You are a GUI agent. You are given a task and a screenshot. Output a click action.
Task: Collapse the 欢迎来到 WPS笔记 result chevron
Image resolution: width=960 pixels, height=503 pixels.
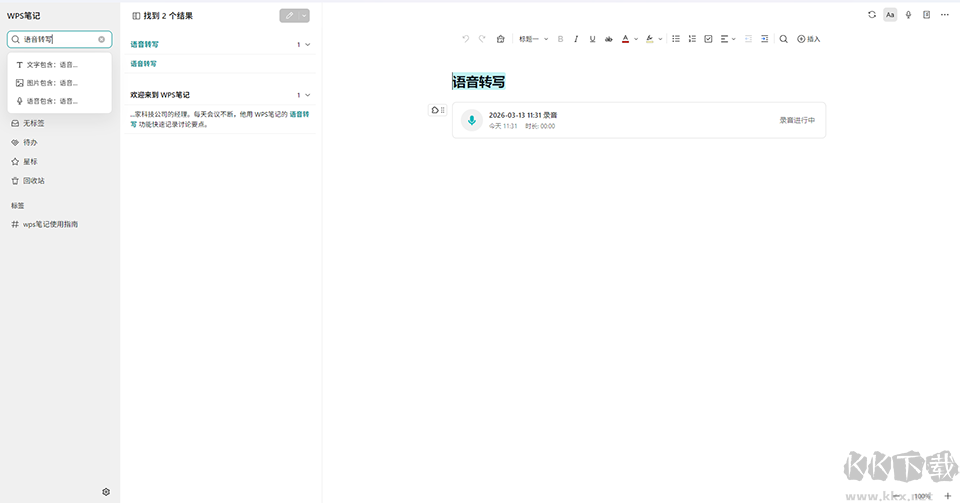pos(307,95)
